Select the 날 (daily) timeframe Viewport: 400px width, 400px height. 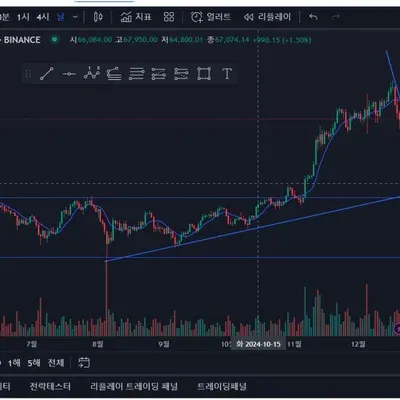click(x=60, y=17)
